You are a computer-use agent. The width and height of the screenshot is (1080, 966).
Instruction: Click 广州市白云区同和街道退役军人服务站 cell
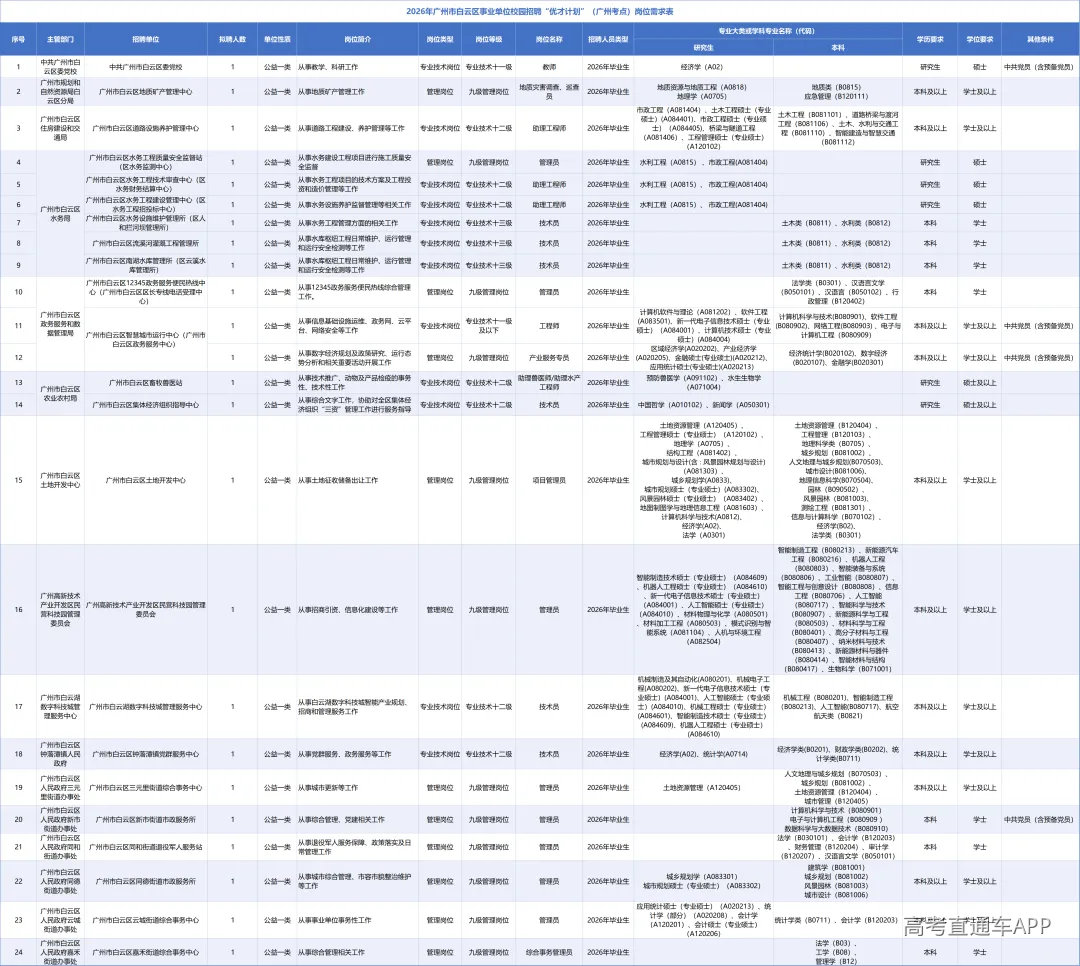(x=145, y=846)
